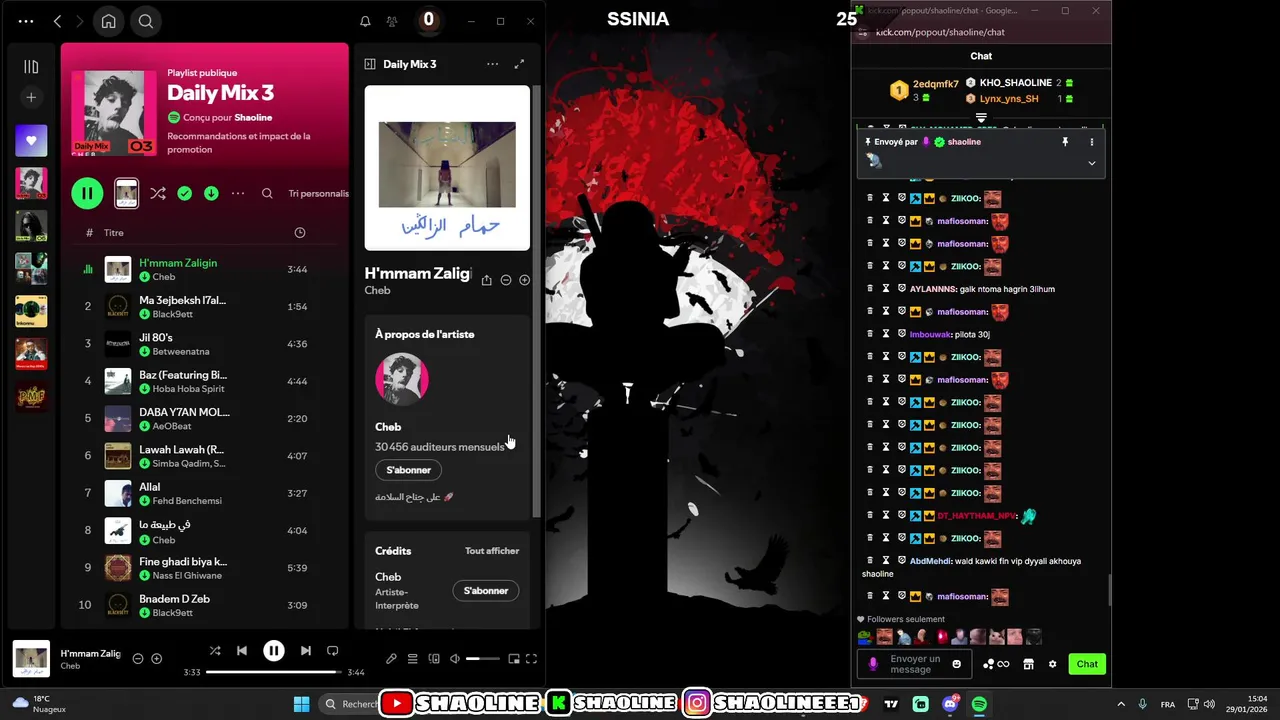The height and width of the screenshot is (720, 1280).
Task: Open Tout afficher credits link
Action: point(492,551)
